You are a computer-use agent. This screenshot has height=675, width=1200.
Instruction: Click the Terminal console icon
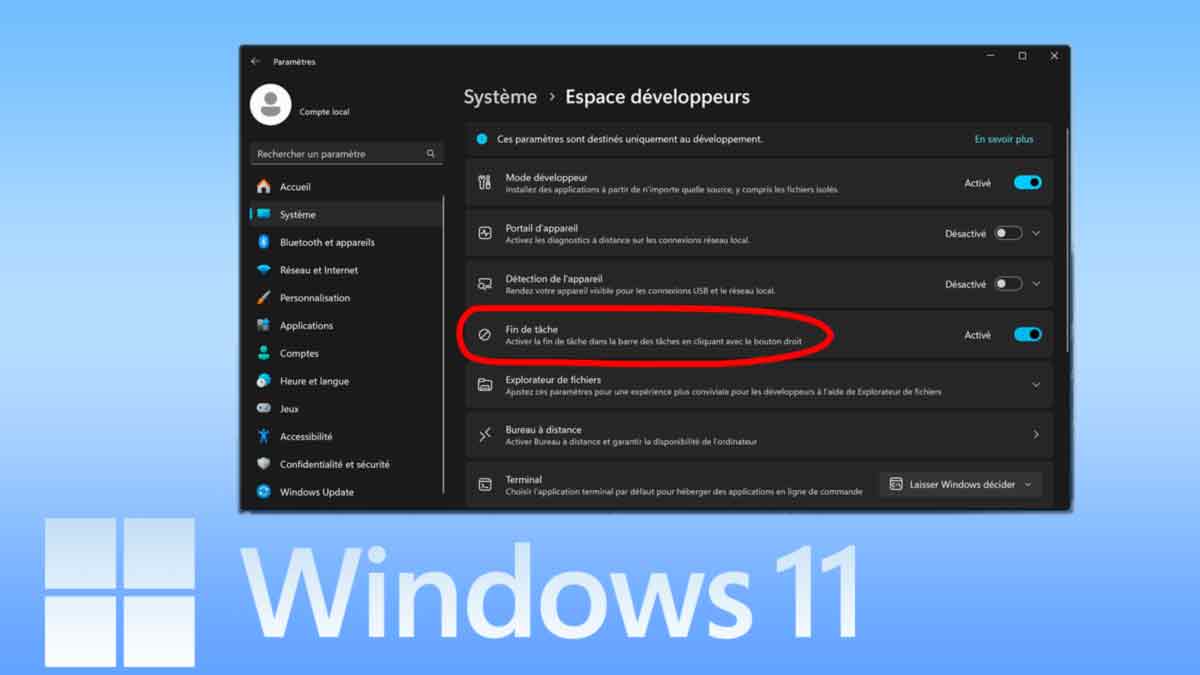(485, 484)
